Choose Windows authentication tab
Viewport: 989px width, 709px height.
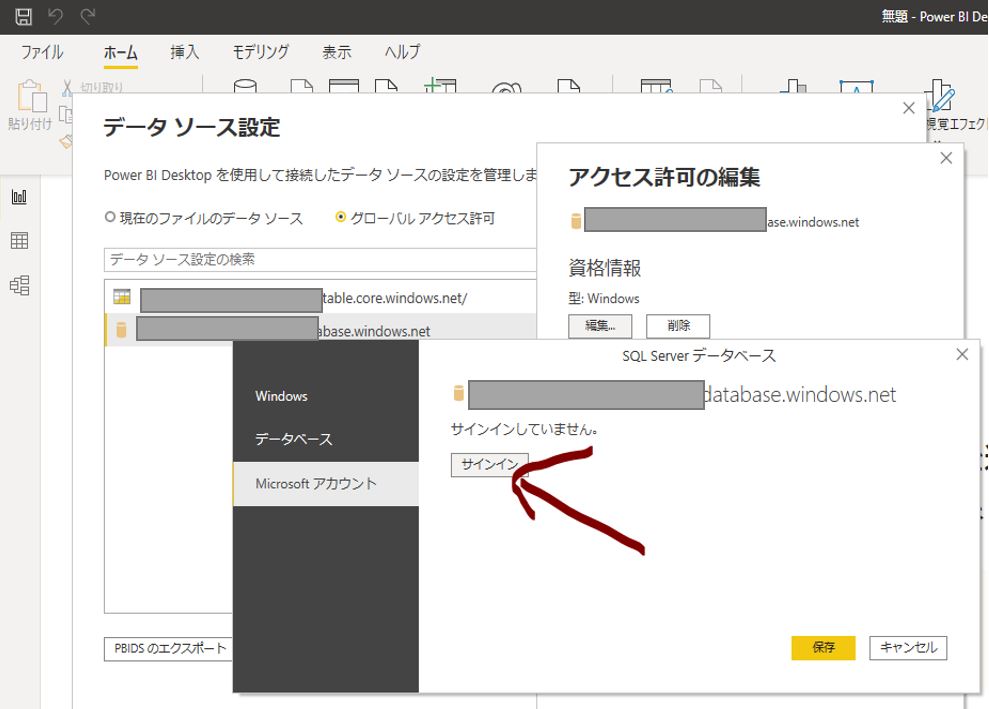[x=281, y=396]
